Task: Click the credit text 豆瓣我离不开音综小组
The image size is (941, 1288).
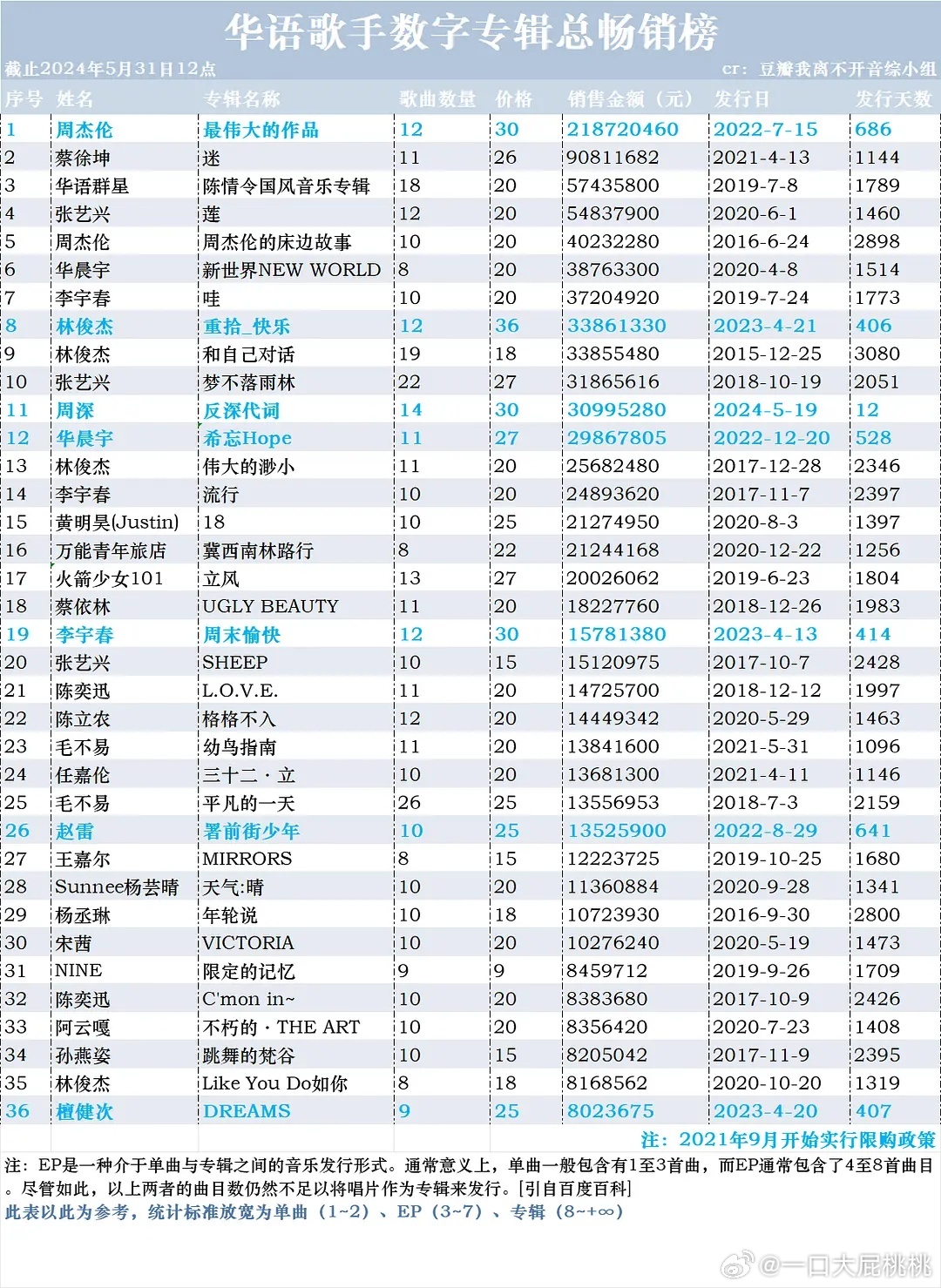Action: click(x=848, y=70)
